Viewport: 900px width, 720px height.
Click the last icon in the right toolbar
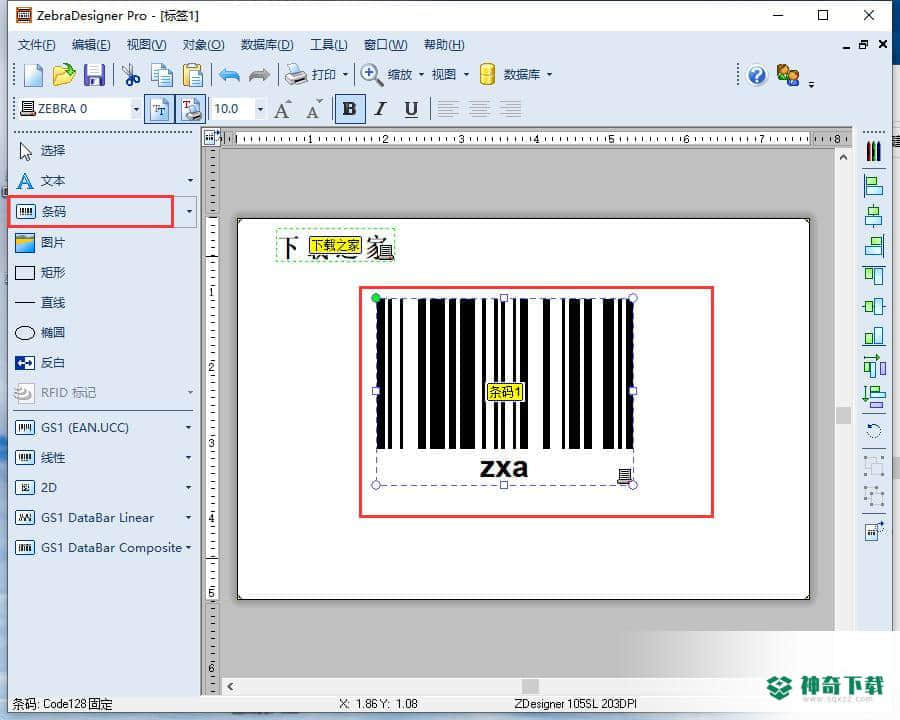point(874,532)
